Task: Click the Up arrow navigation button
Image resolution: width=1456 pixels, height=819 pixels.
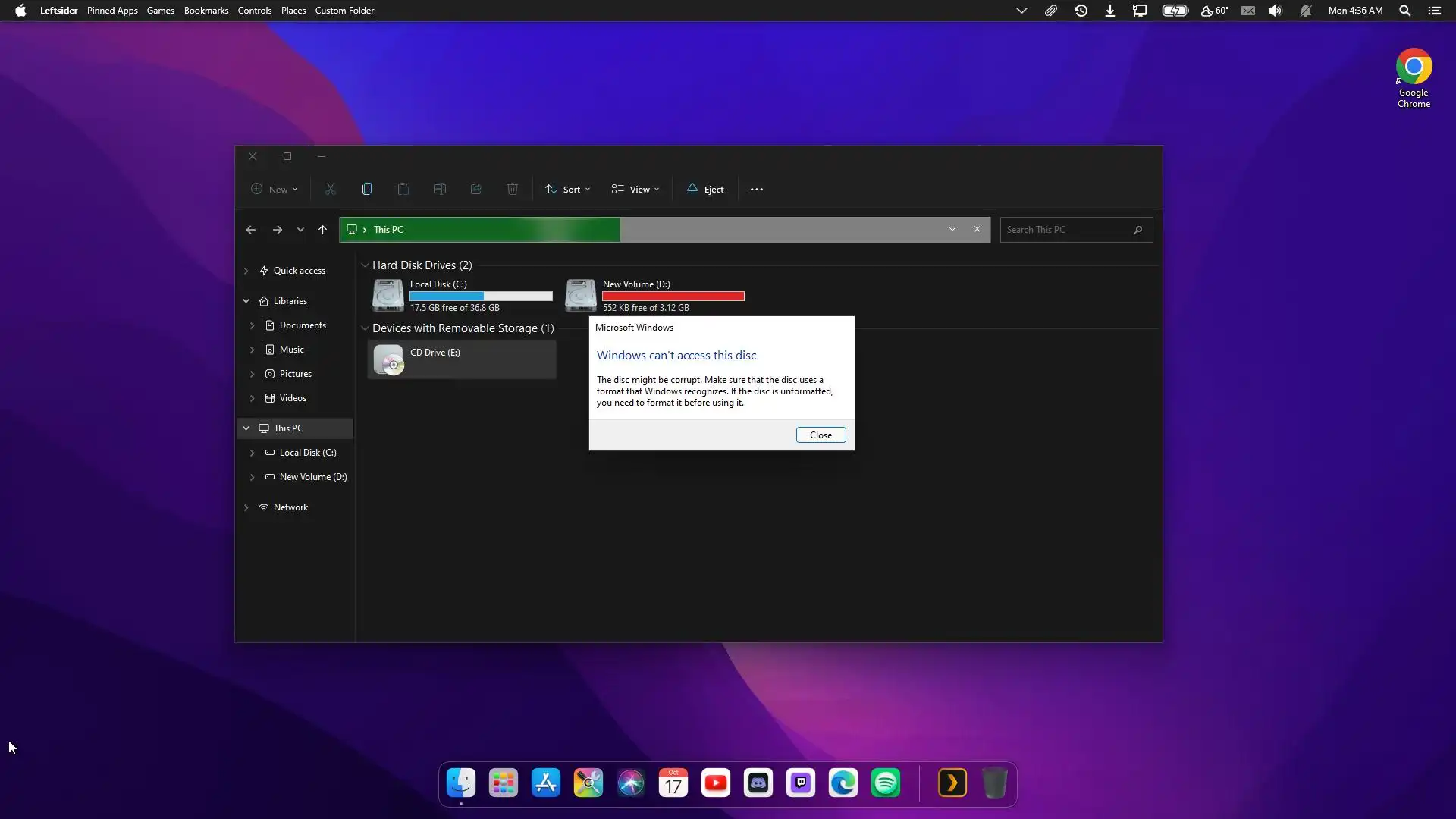Action: pos(322,230)
